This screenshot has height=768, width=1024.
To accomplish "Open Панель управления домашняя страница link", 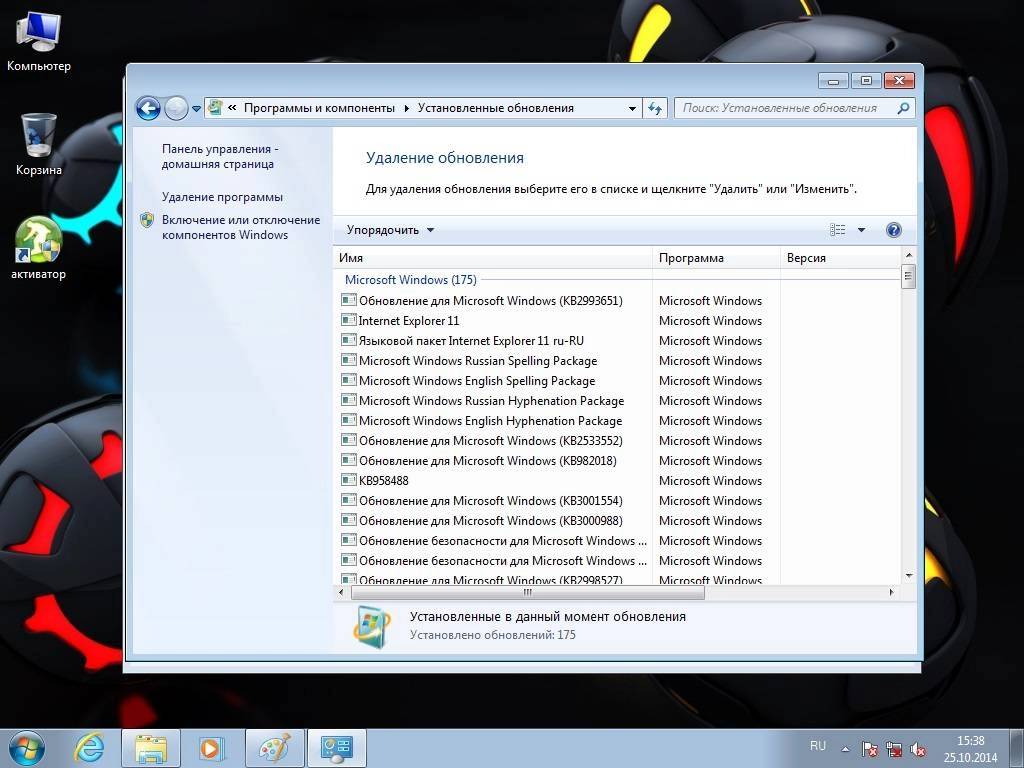I will [x=220, y=157].
